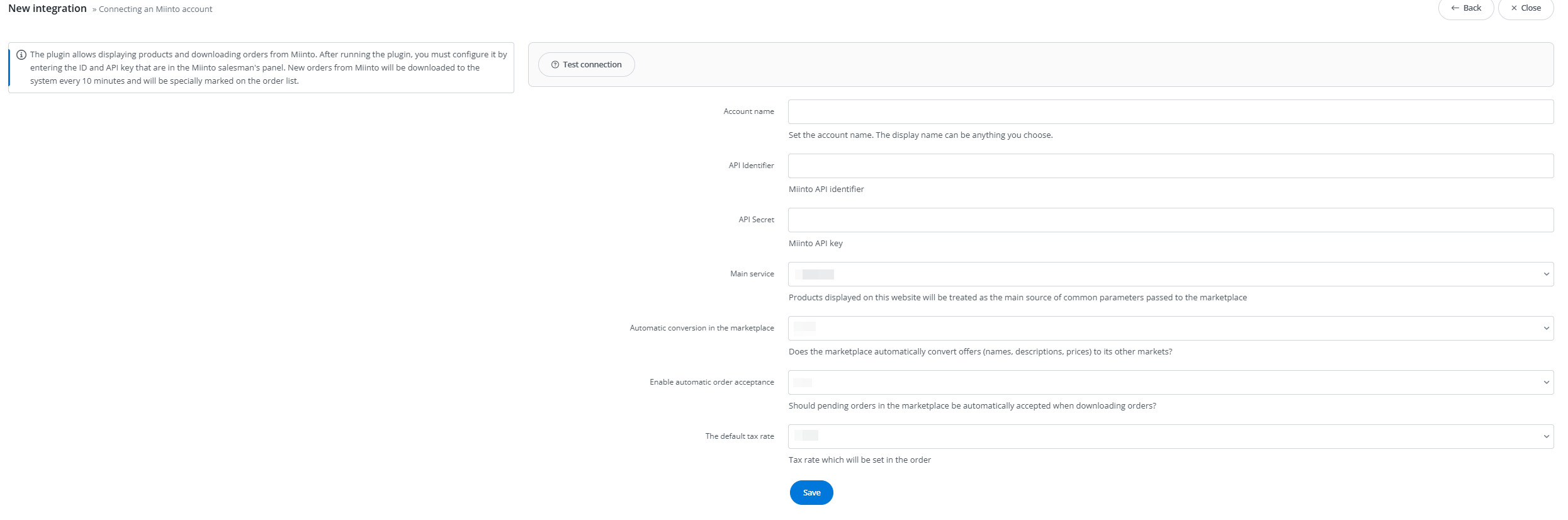Click the Main service field label
This screenshot has width=1568, height=520.
click(x=752, y=274)
